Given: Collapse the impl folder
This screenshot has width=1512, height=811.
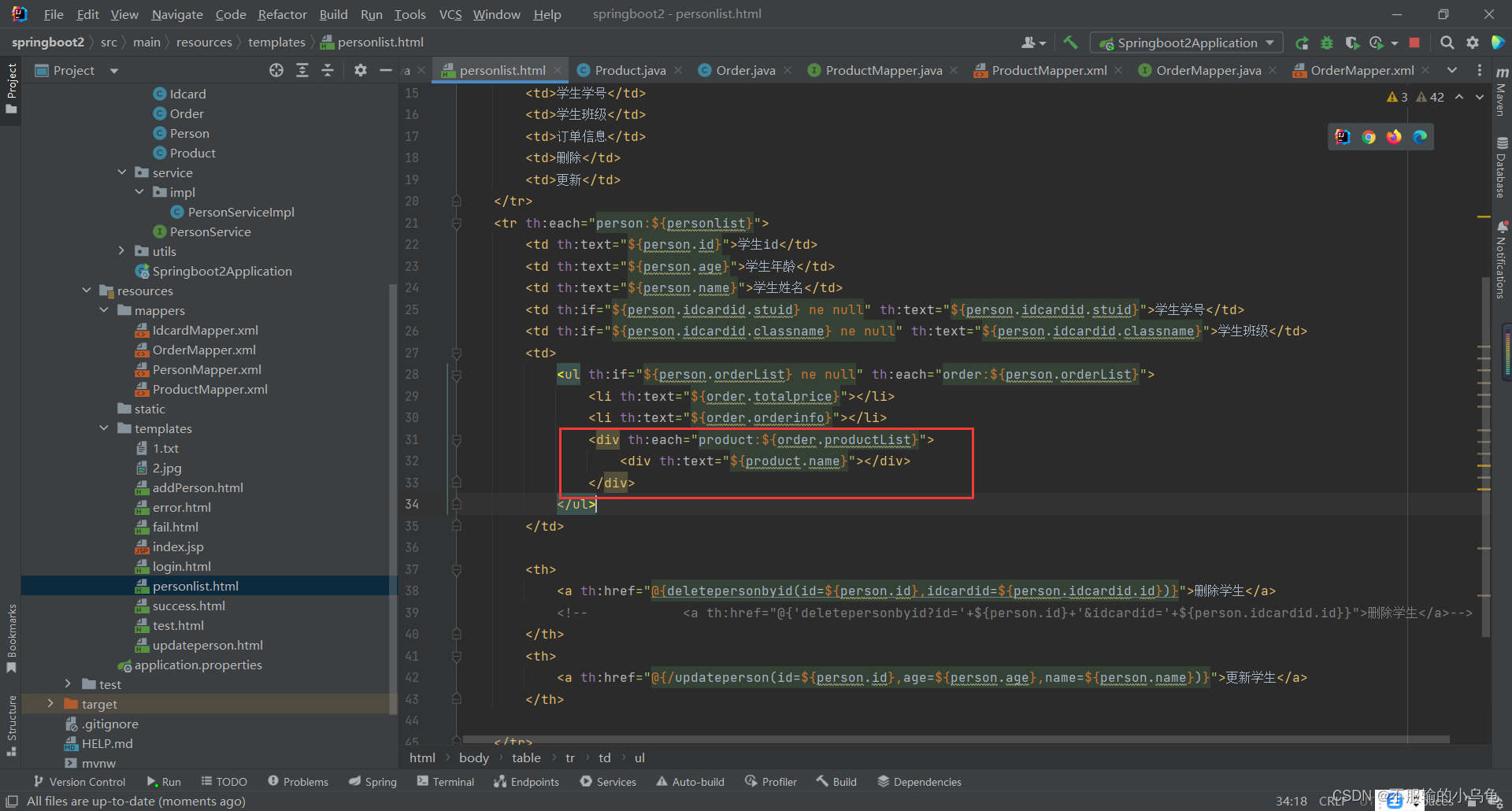Looking at the screenshot, I should pyautogui.click(x=139, y=192).
